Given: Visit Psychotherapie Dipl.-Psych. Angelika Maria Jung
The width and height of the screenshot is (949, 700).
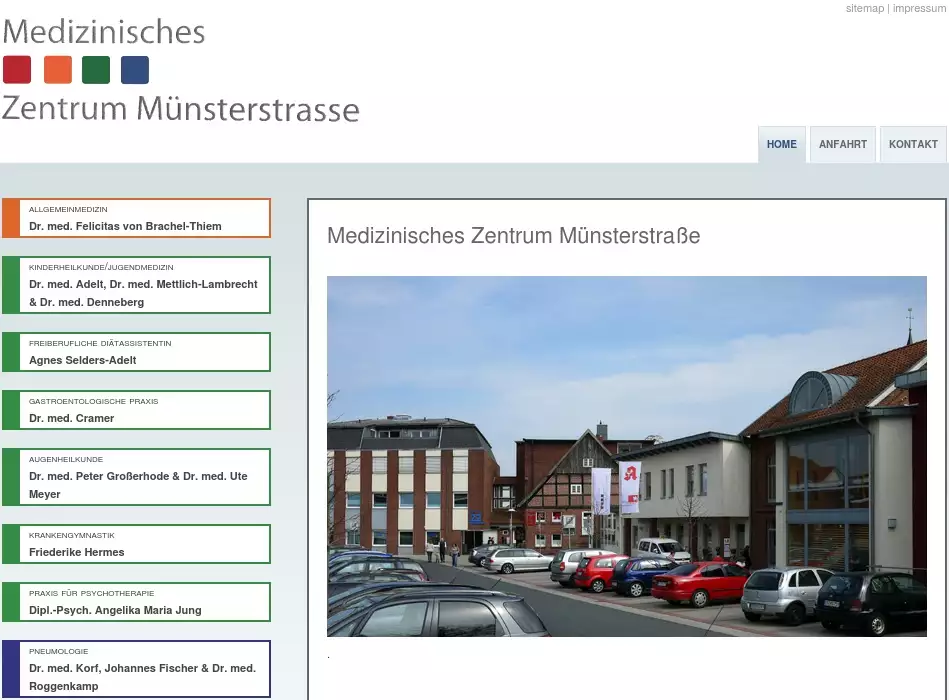Looking at the screenshot, I should point(136,602).
